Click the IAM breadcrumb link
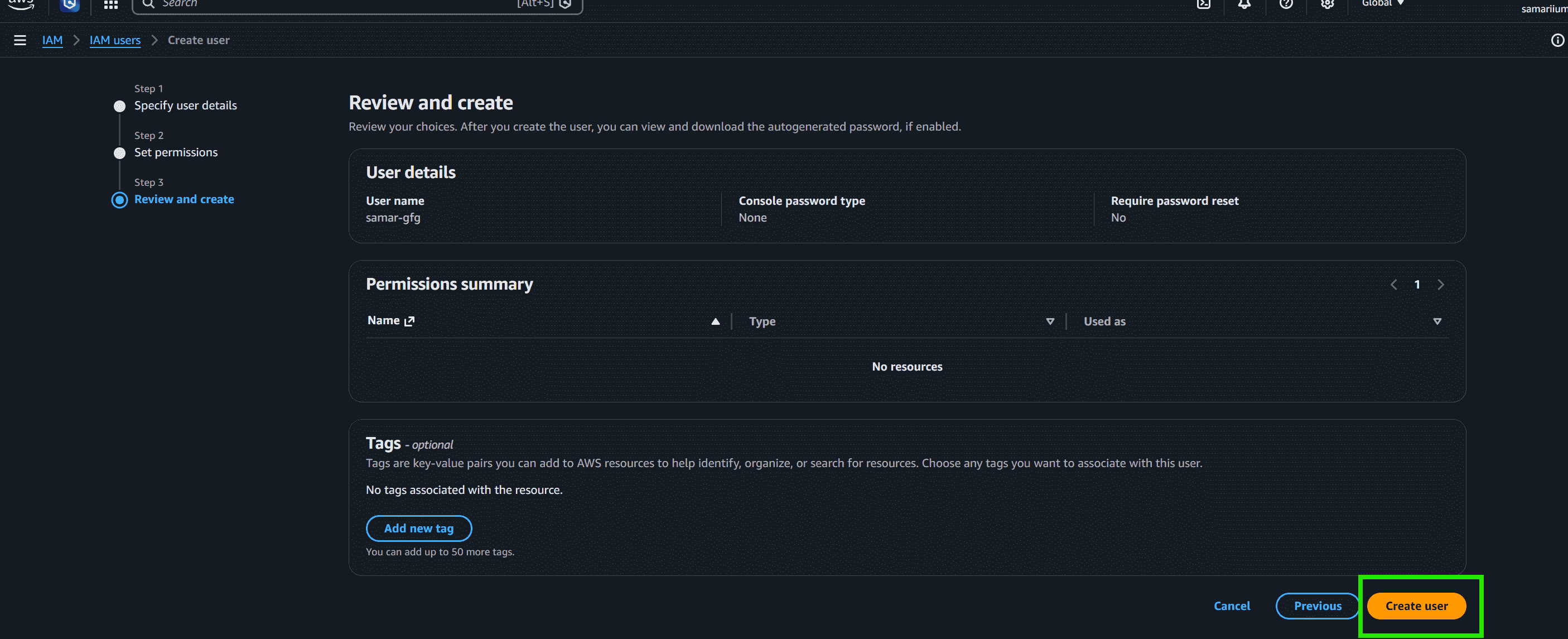 [x=52, y=40]
